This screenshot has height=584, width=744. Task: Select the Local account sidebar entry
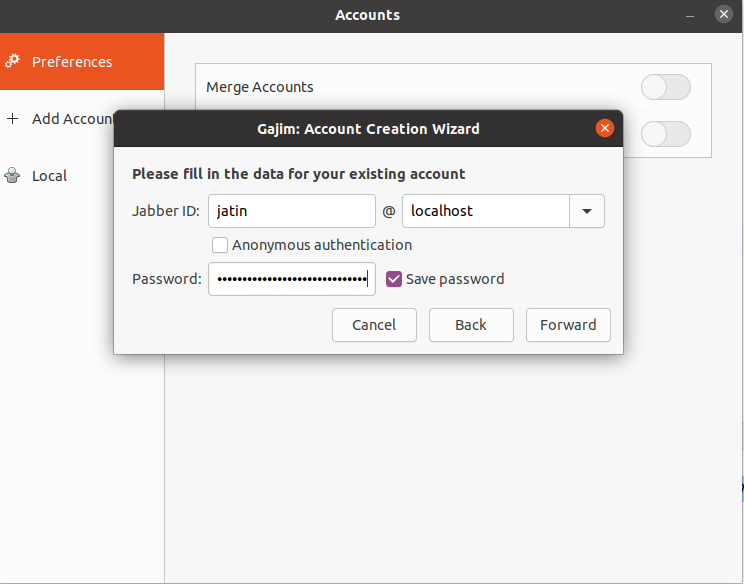(x=49, y=176)
